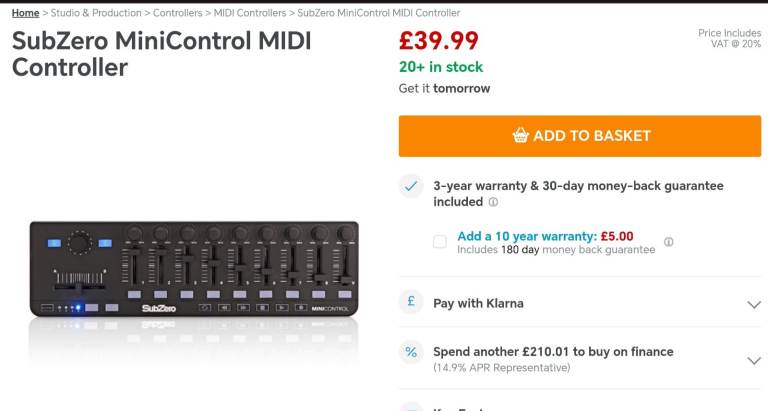
Task: Click the basket icon in the orange button
Action: point(520,136)
